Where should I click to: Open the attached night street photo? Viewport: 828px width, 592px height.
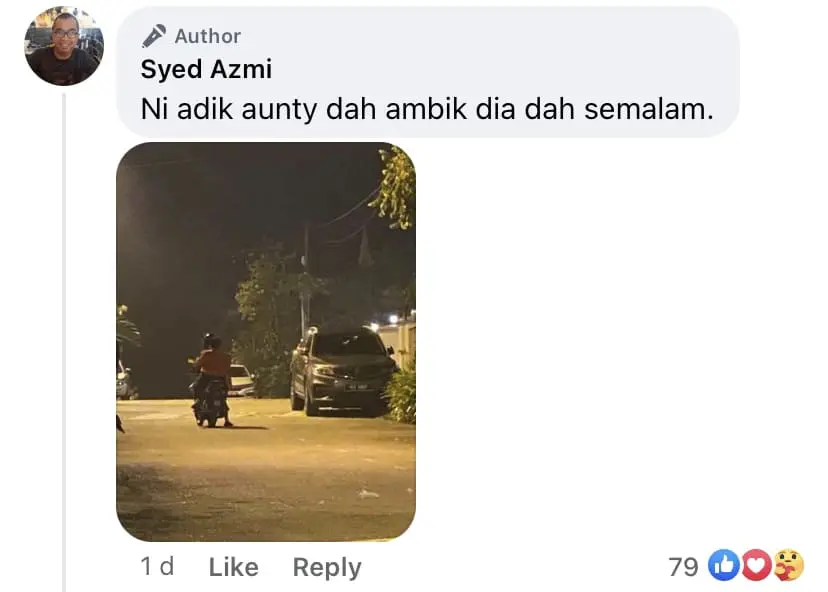(x=266, y=342)
